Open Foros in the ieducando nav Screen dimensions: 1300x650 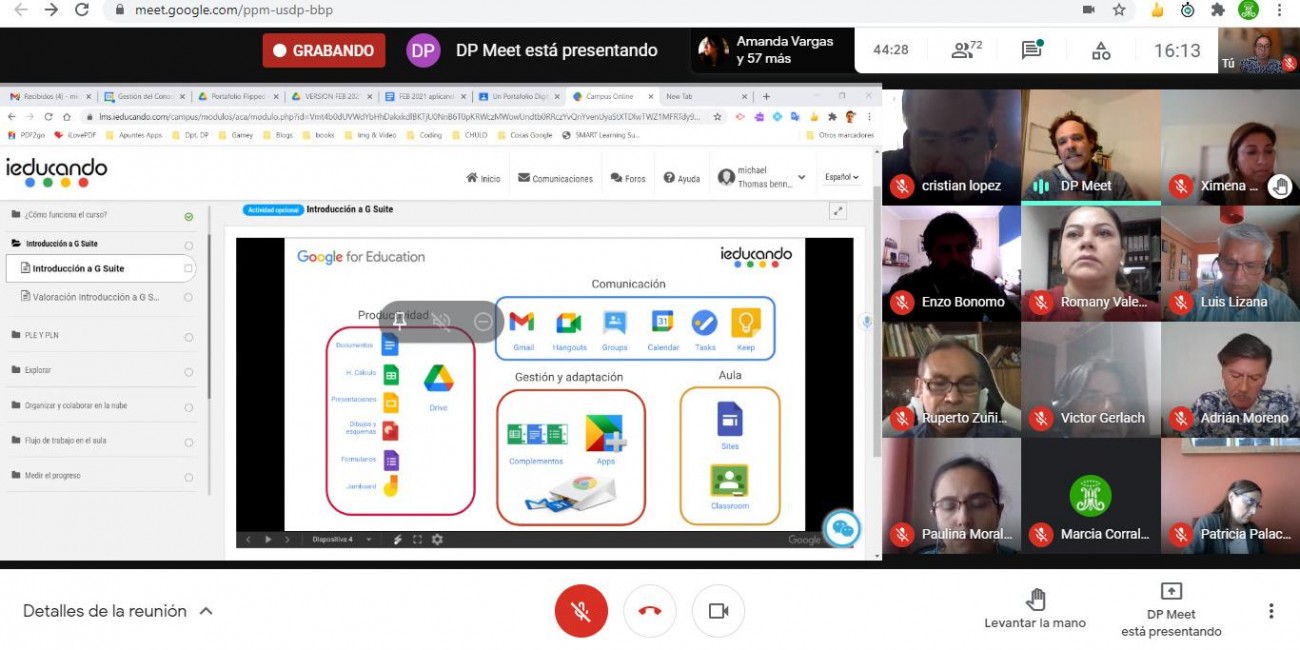click(x=628, y=178)
